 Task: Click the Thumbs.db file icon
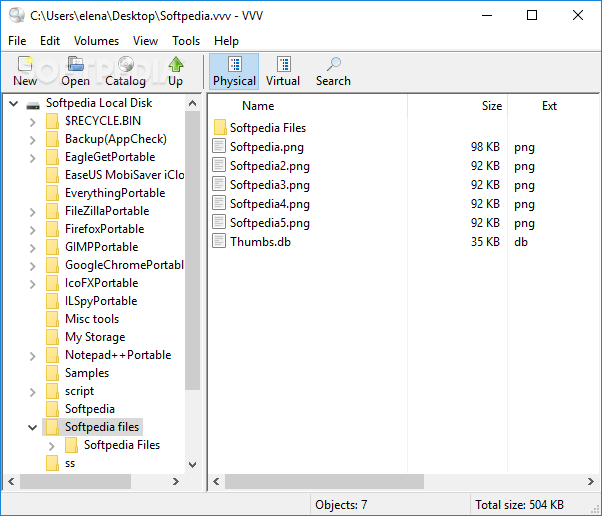click(219, 241)
